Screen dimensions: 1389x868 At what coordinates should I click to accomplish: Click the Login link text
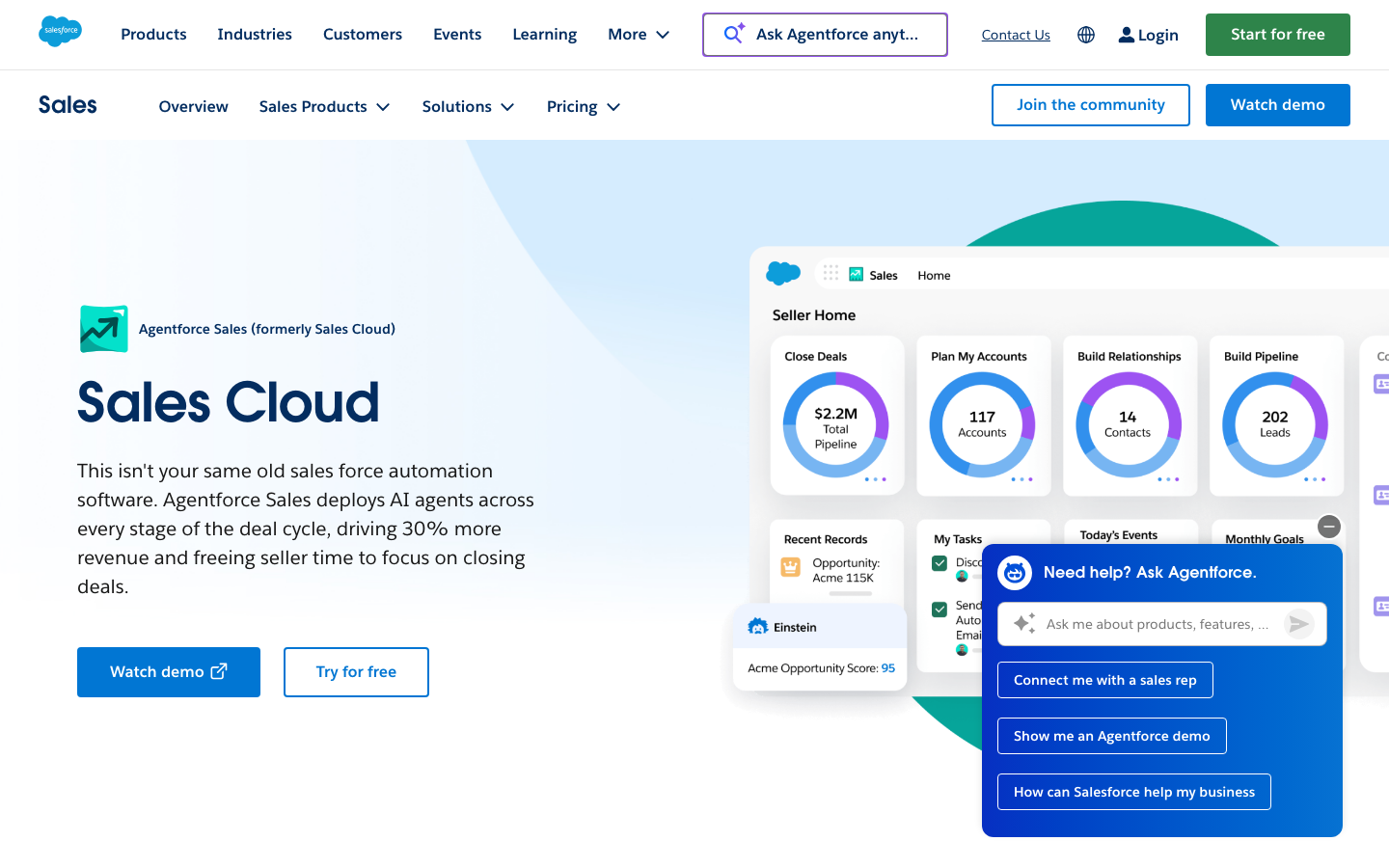point(1158,35)
